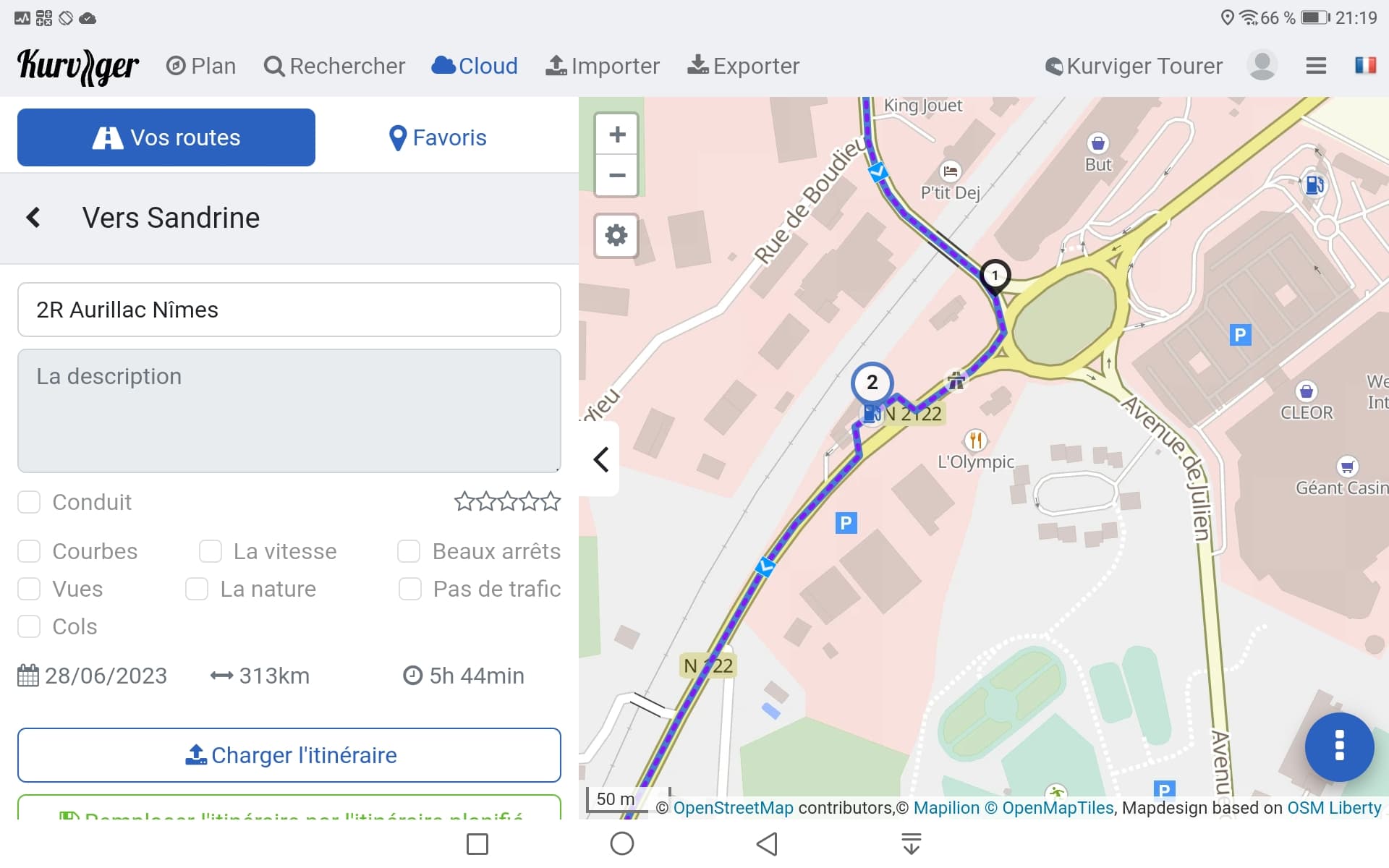Select waypoint marker 2 on map

tap(872, 383)
